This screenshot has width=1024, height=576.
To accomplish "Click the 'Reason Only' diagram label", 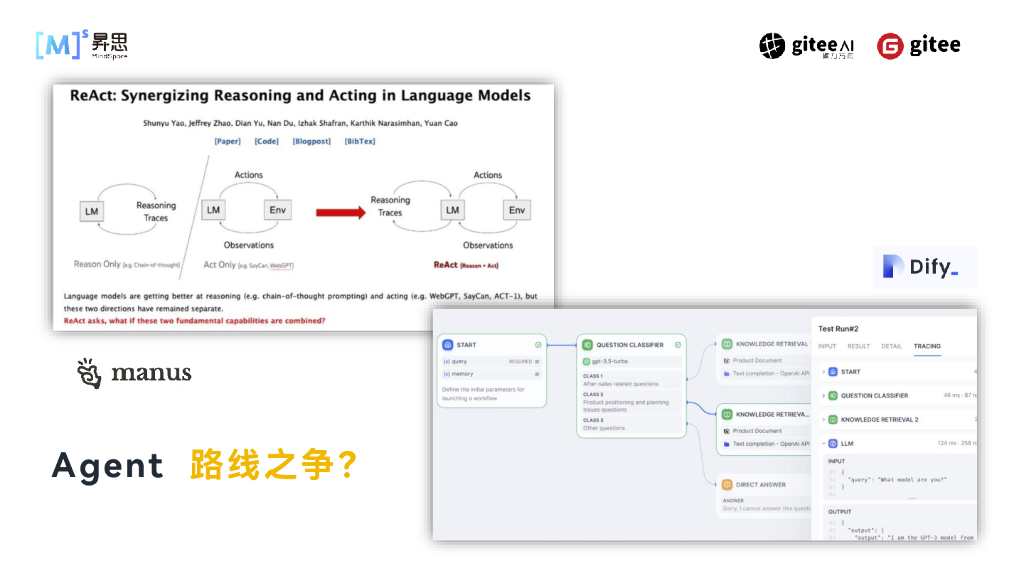I will click(126, 264).
